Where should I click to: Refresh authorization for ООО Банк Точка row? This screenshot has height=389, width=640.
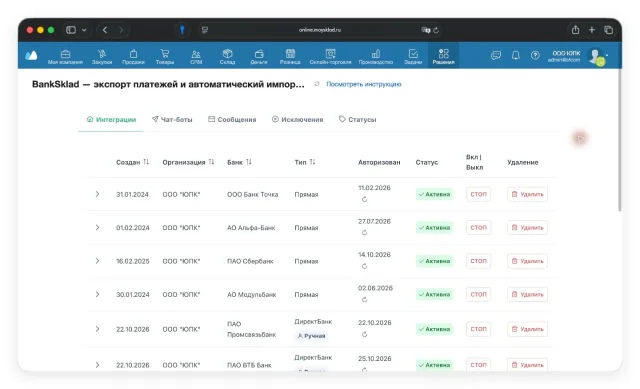364,199
